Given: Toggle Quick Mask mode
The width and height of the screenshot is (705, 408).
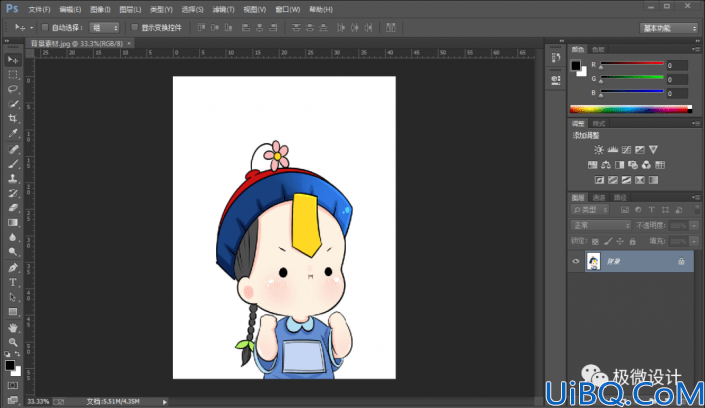Looking at the screenshot, I should (13, 386).
